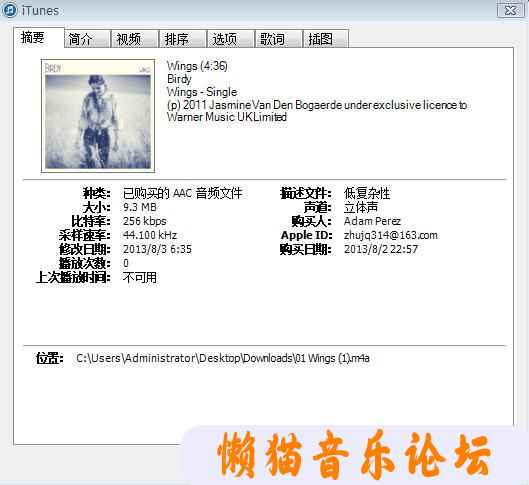Viewport: 529px width, 485px height.
Task: Click the Birdy Wings album artwork
Action: (98, 116)
